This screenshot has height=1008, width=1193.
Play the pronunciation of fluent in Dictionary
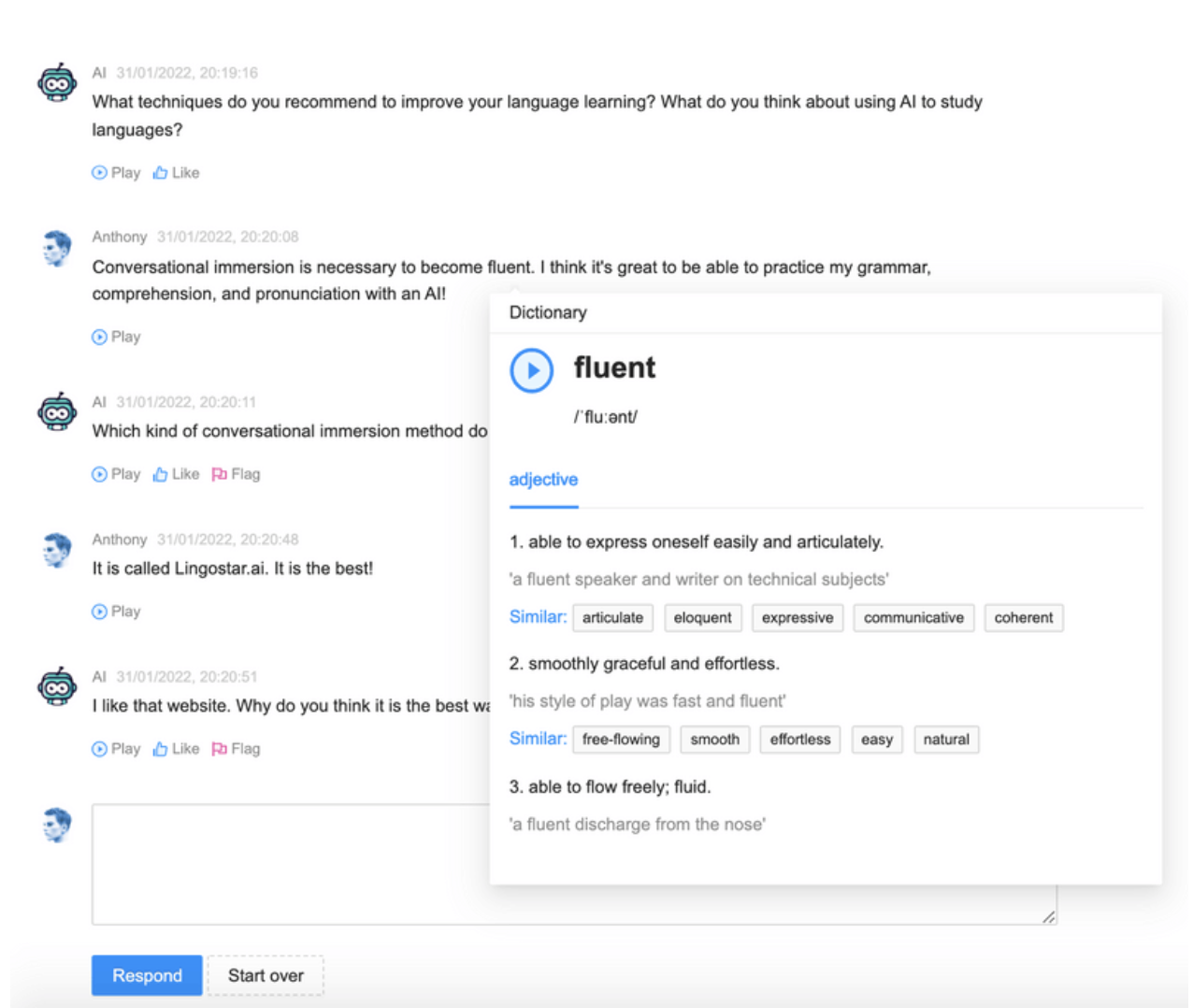click(531, 370)
